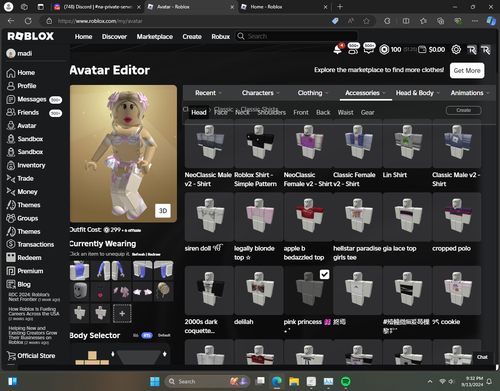Click the browser back arrow
The height and width of the screenshot is (391, 500).
11,21
